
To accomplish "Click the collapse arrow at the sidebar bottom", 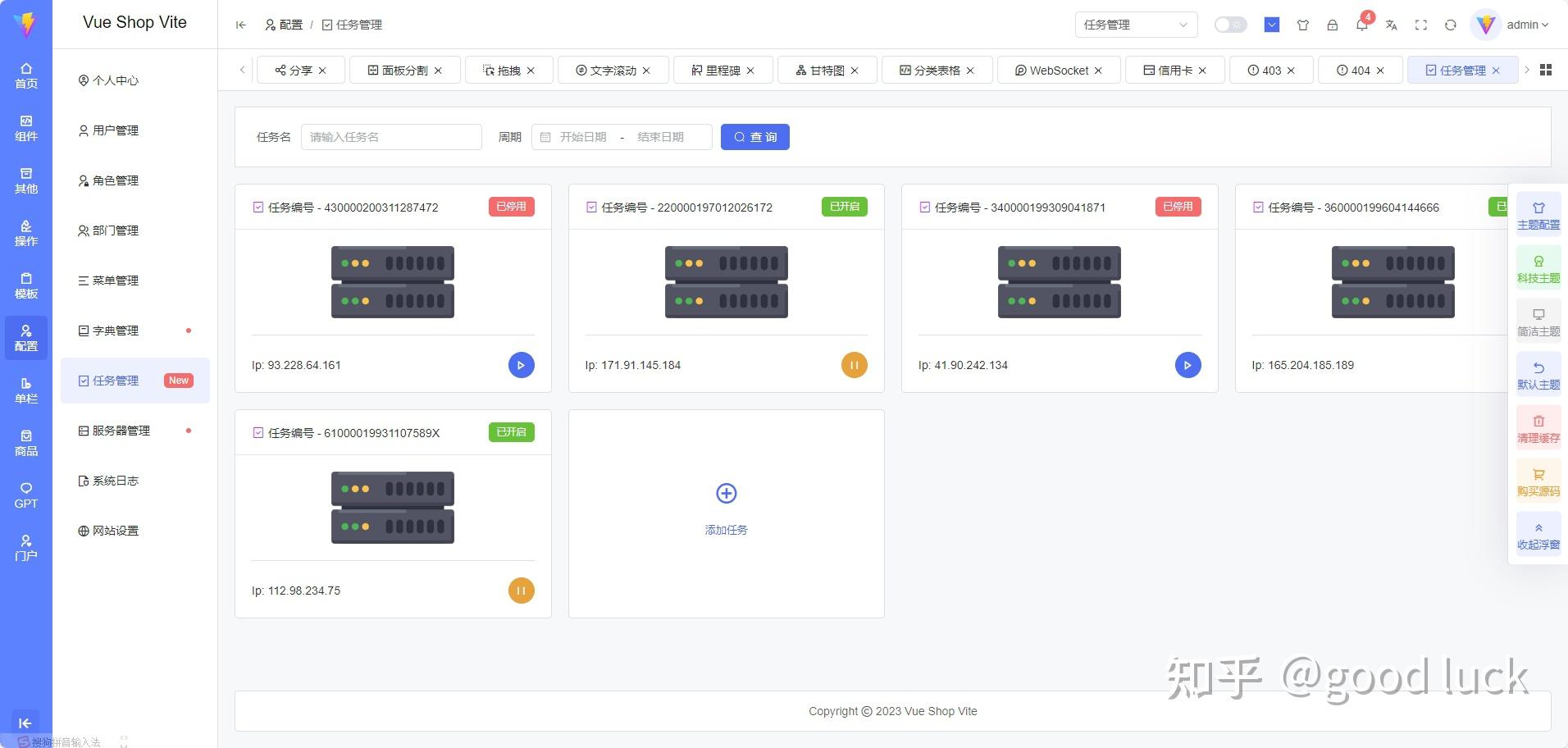I will pyautogui.click(x=25, y=723).
